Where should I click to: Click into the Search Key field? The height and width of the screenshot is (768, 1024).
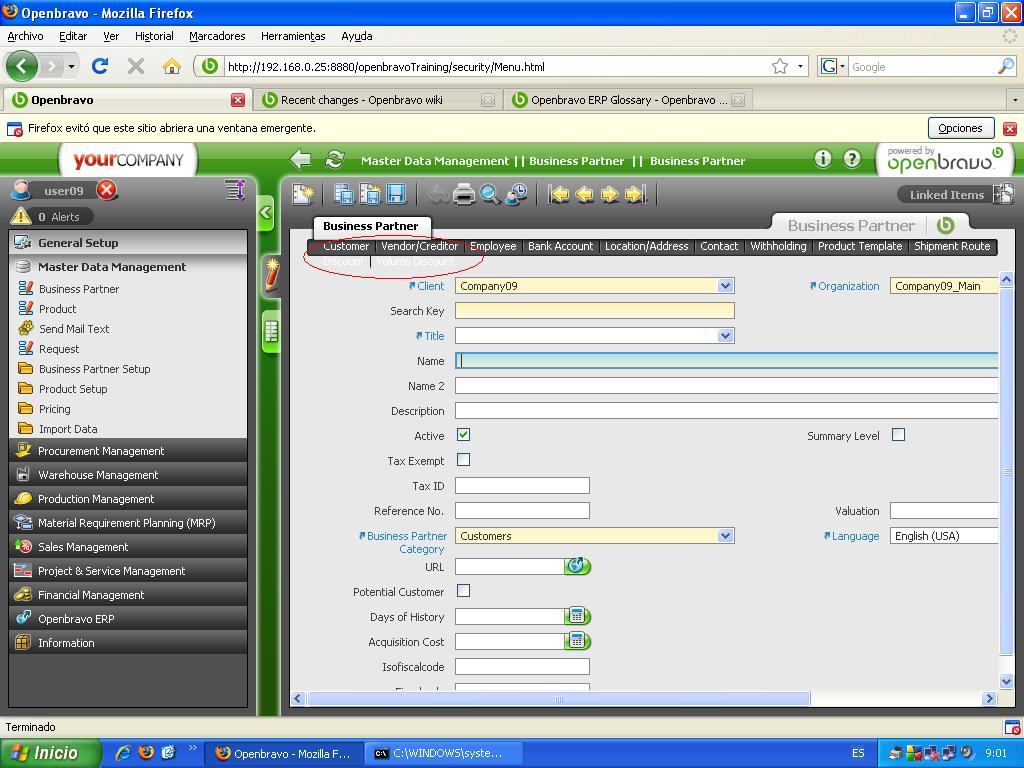tap(594, 311)
